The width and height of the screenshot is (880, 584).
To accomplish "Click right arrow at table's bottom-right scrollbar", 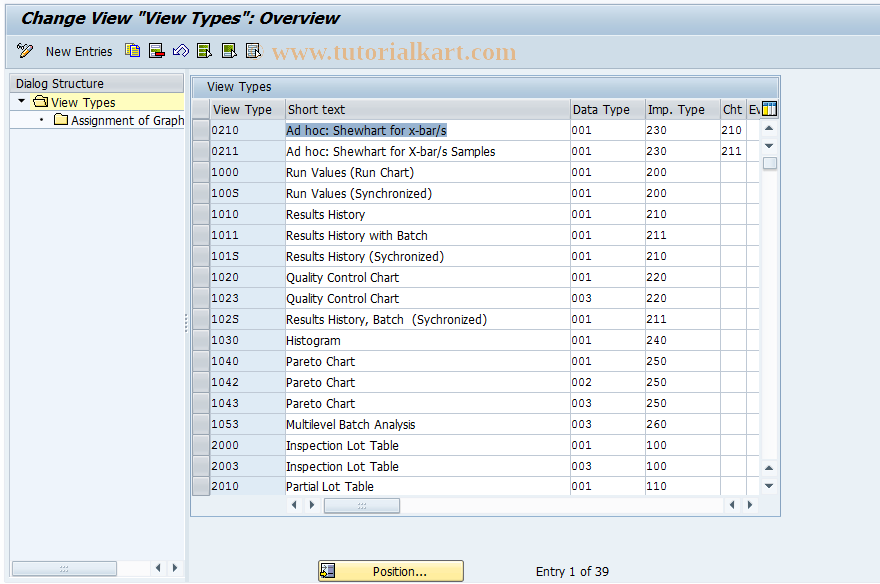I will point(750,505).
